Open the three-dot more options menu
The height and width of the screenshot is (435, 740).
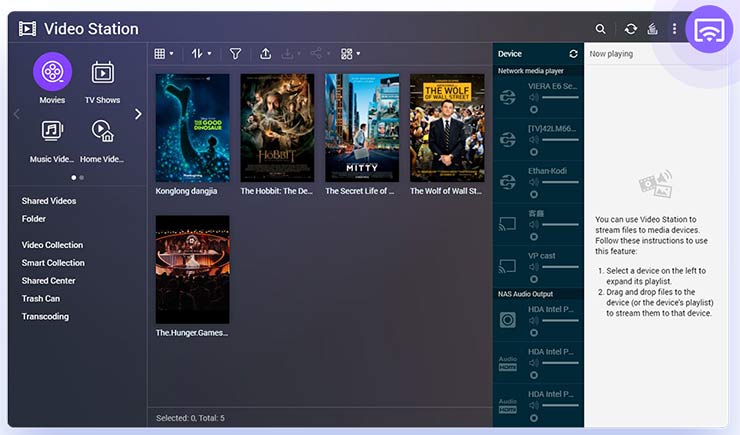(675, 30)
